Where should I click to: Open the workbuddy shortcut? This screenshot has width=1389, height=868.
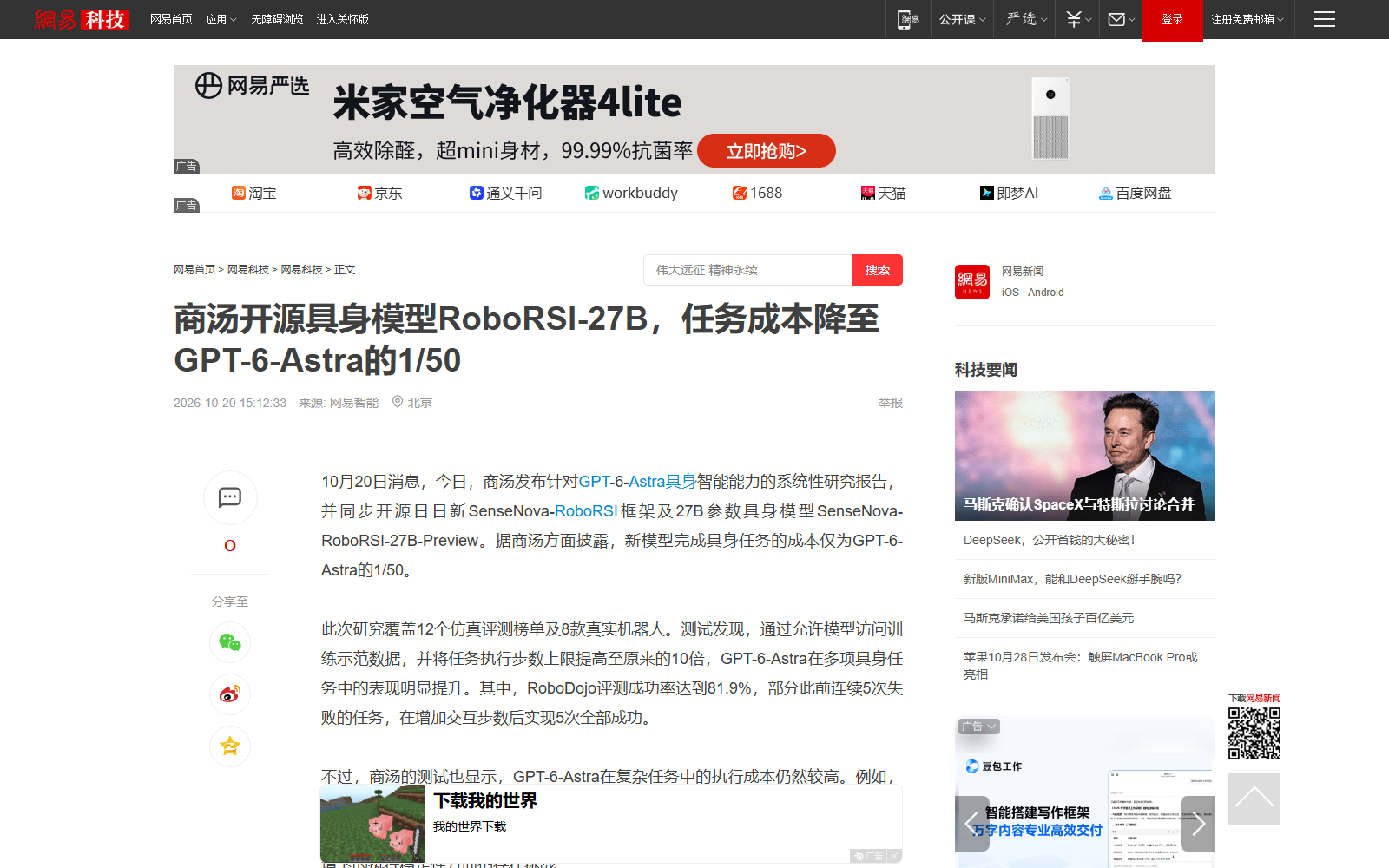click(631, 193)
